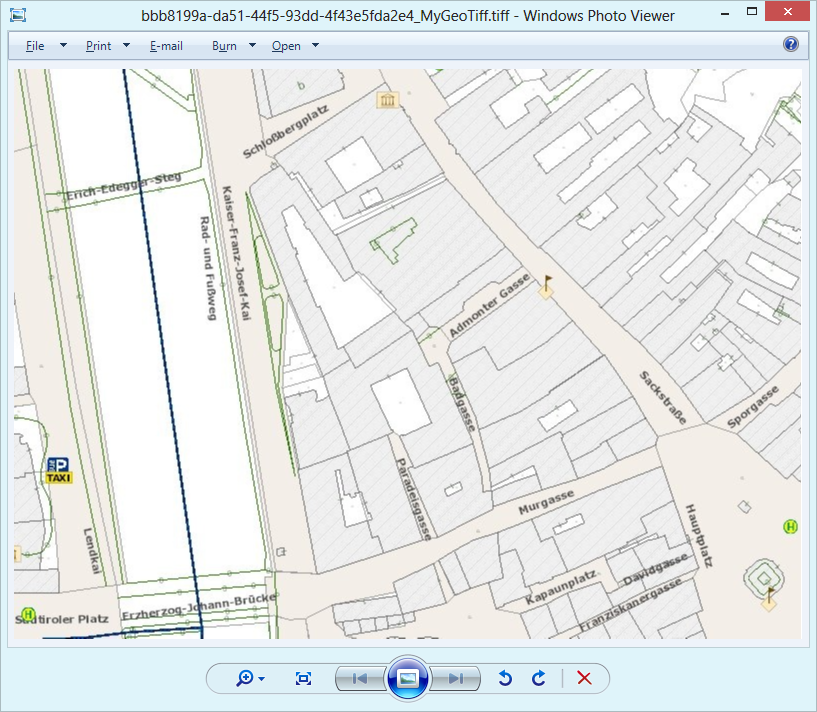This screenshot has height=712, width=817.
Task: Click the flag marker on Sackstraße
Action: [x=546, y=287]
